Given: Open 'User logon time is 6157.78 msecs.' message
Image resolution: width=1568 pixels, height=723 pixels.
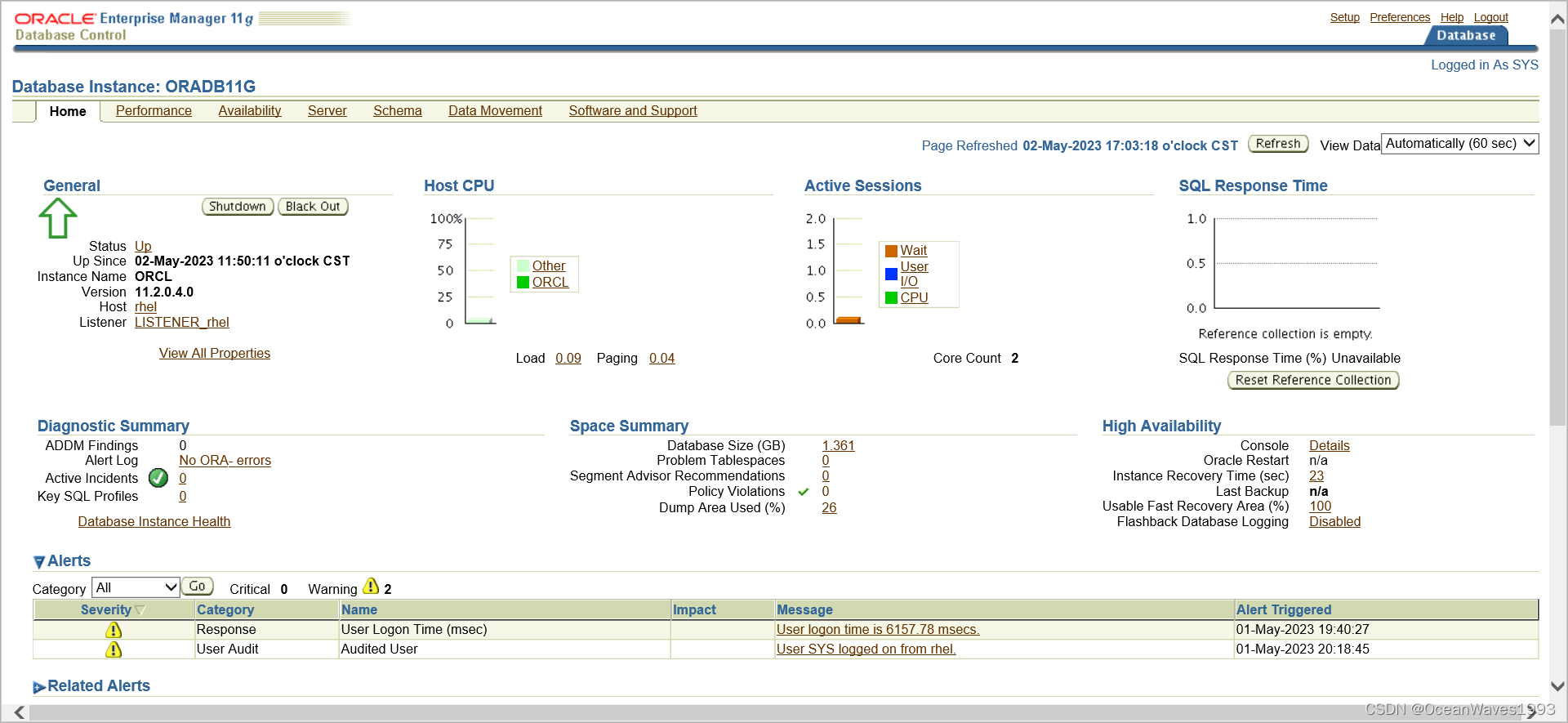Looking at the screenshot, I should tap(878, 630).
